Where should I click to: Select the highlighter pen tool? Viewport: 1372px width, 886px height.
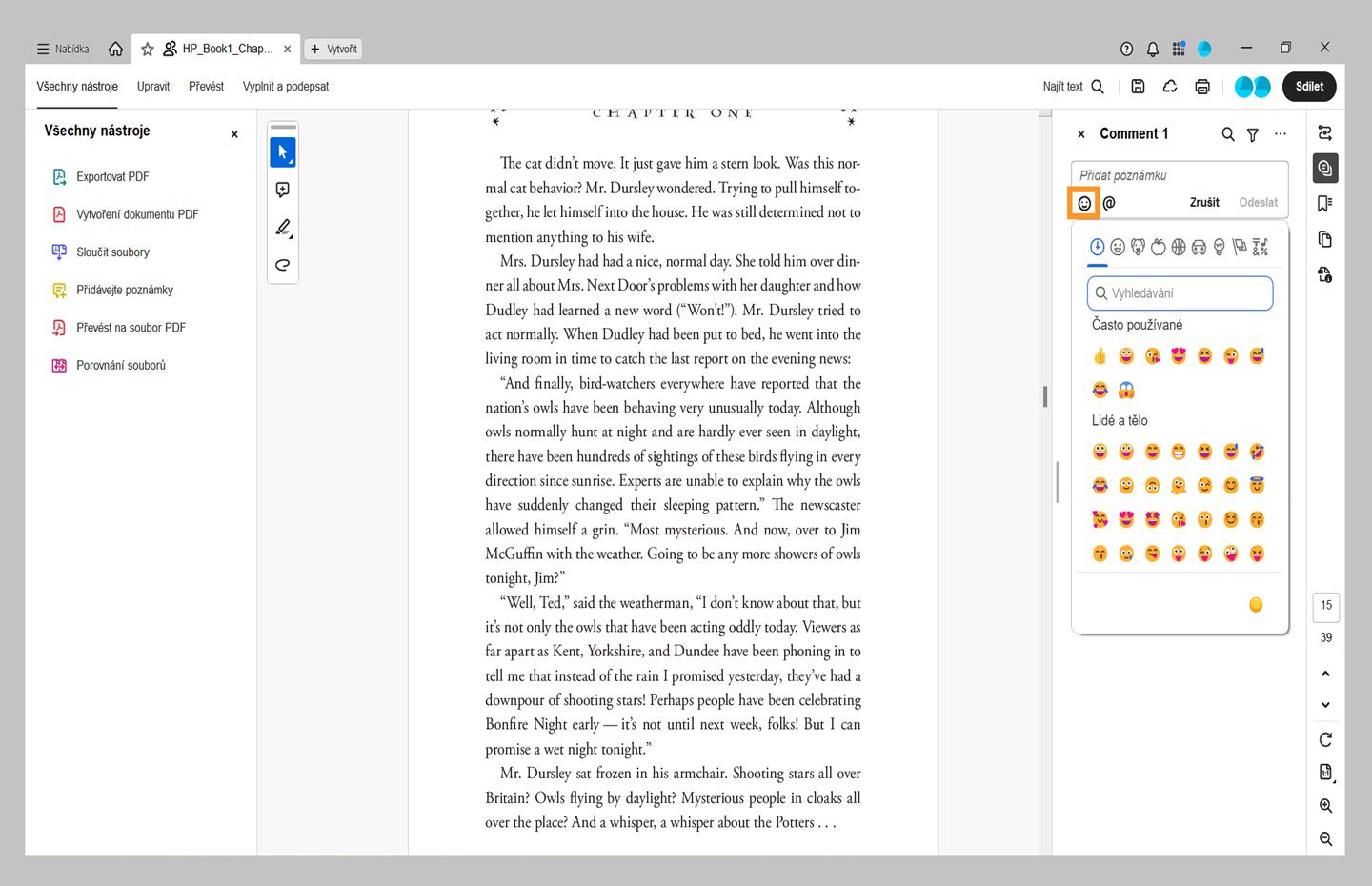point(282,228)
